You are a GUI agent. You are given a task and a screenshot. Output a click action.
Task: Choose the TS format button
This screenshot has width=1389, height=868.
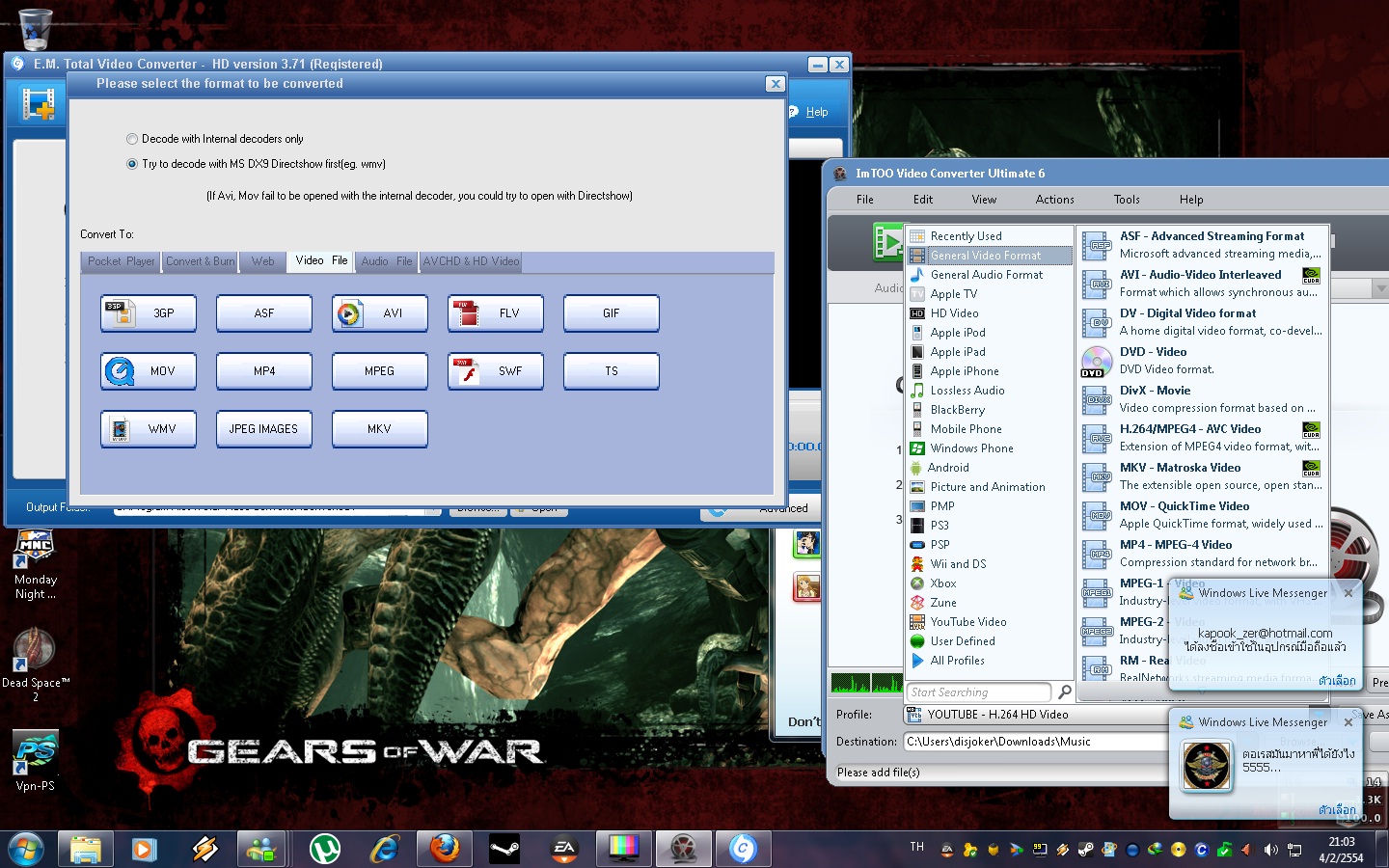coord(612,371)
